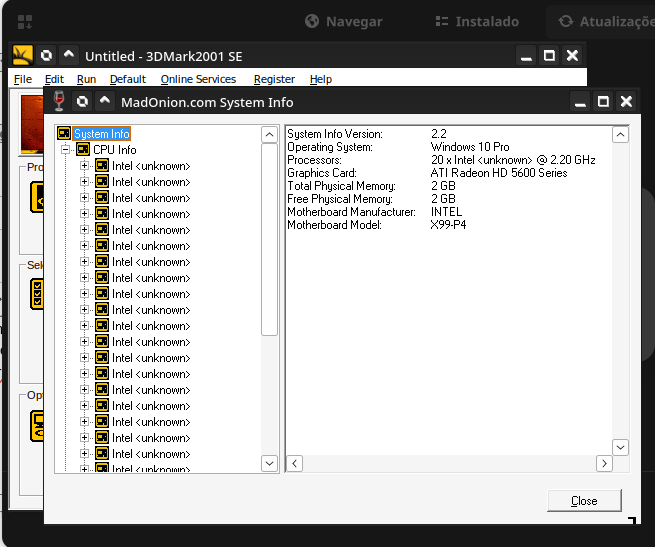Open the Edit menu in 3DMark2001 SE
Screen dimensions: 655x547
pos(54,79)
